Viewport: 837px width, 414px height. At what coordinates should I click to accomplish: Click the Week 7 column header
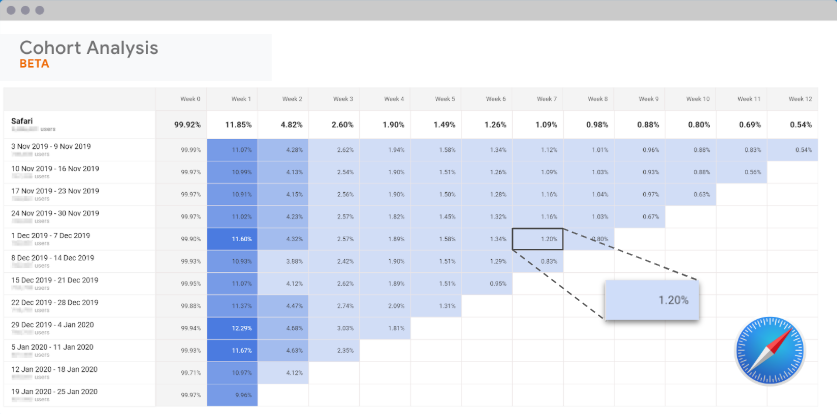[x=545, y=99]
